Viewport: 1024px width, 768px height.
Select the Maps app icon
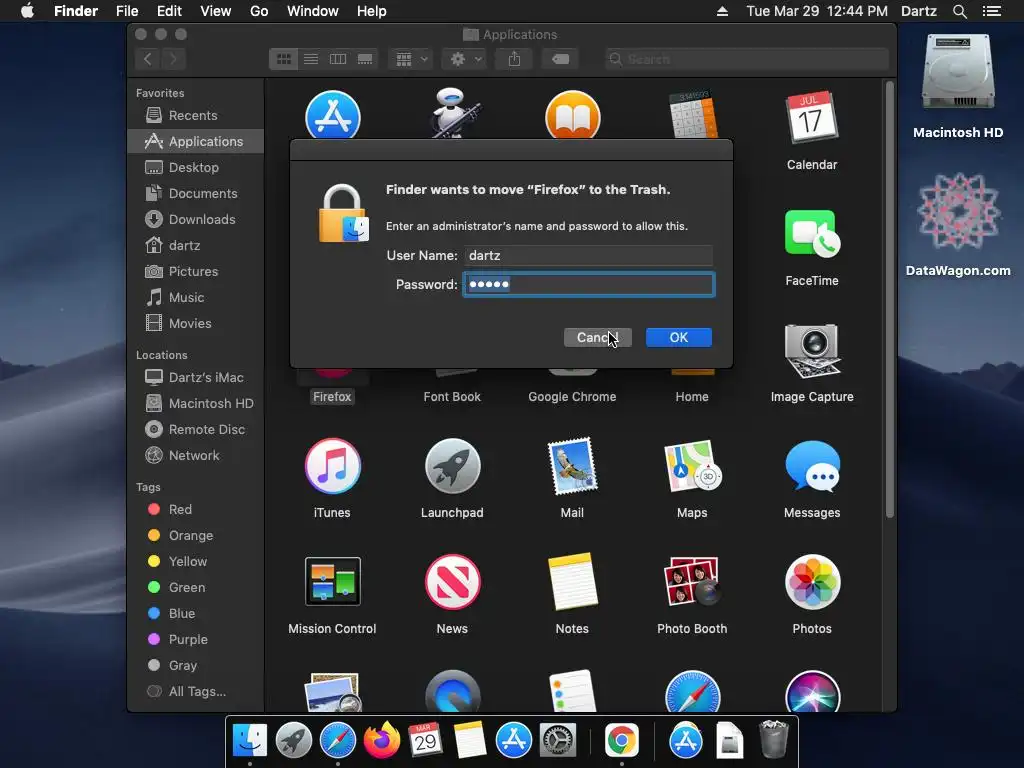click(692, 466)
